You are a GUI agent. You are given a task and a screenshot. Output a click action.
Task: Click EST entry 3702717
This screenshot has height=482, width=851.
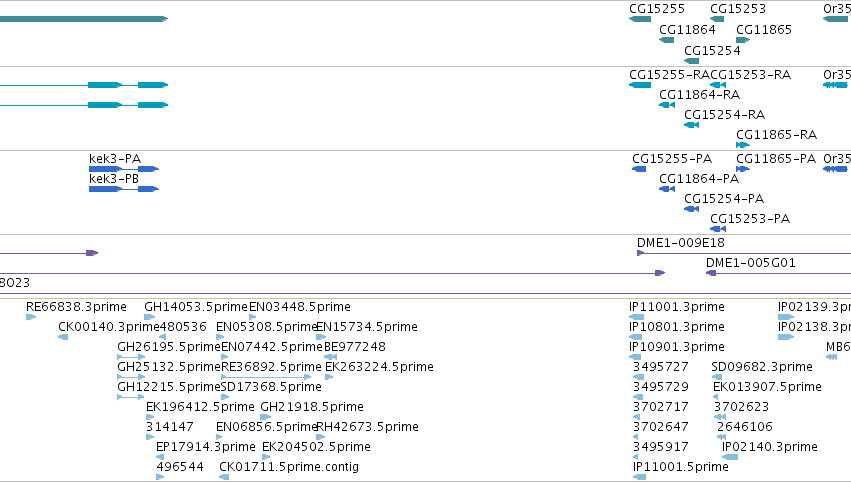coord(661,407)
